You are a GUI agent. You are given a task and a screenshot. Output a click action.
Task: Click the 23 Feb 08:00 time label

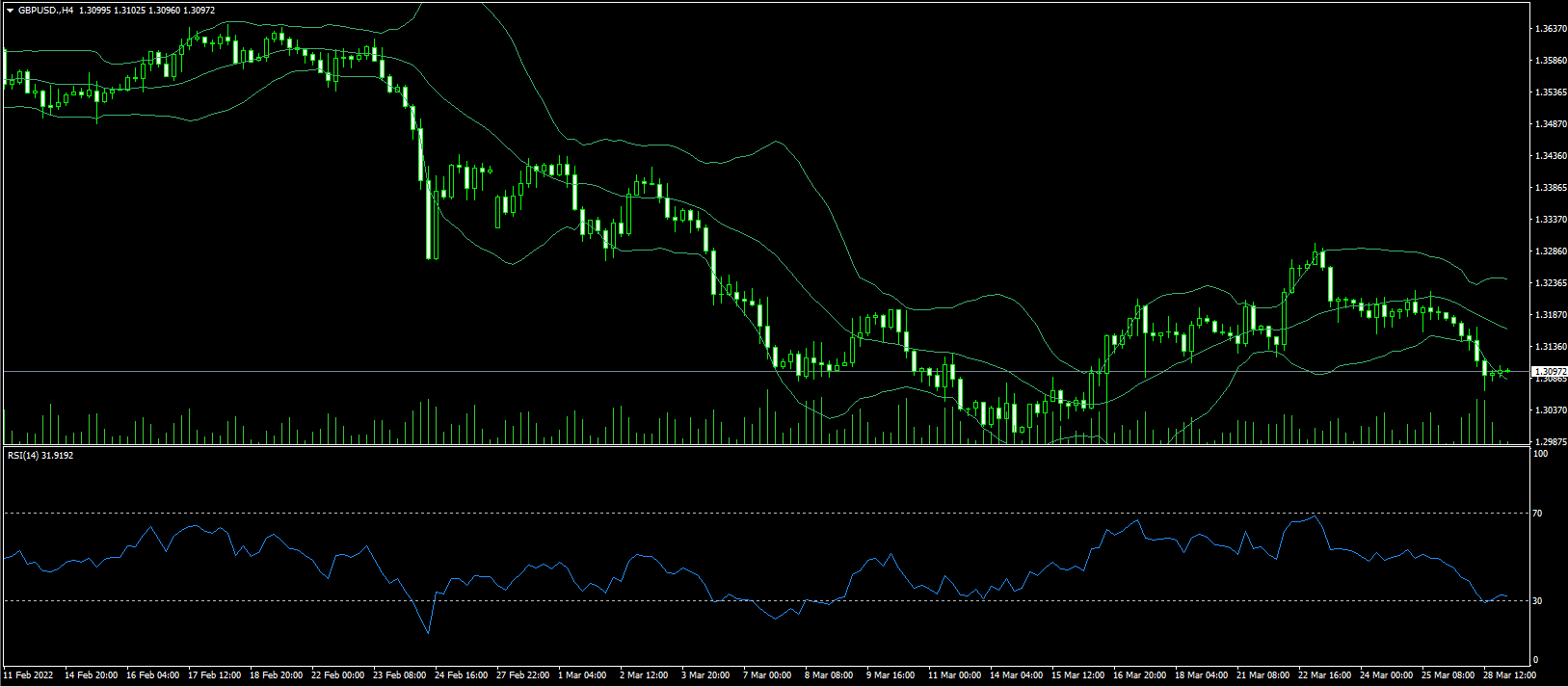pyautogui.click(x=400, y=675)
